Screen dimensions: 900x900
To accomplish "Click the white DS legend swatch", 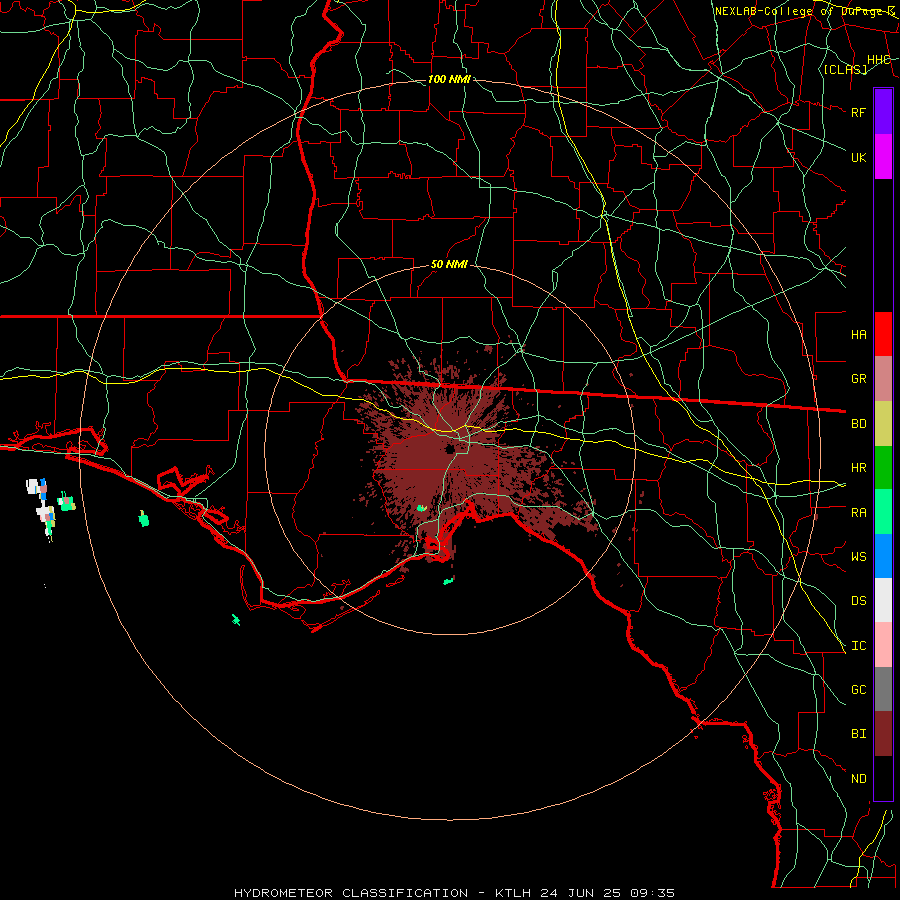I will [x=883, y=600].
